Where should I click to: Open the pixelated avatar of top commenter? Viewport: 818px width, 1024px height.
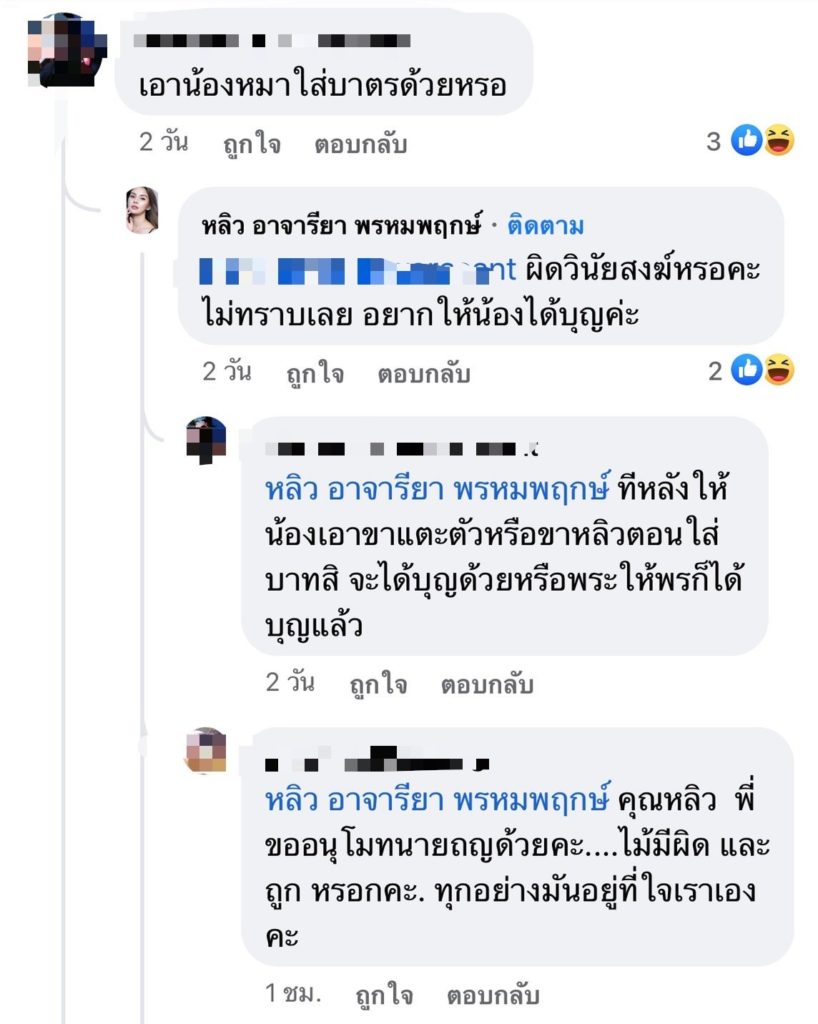67,50
